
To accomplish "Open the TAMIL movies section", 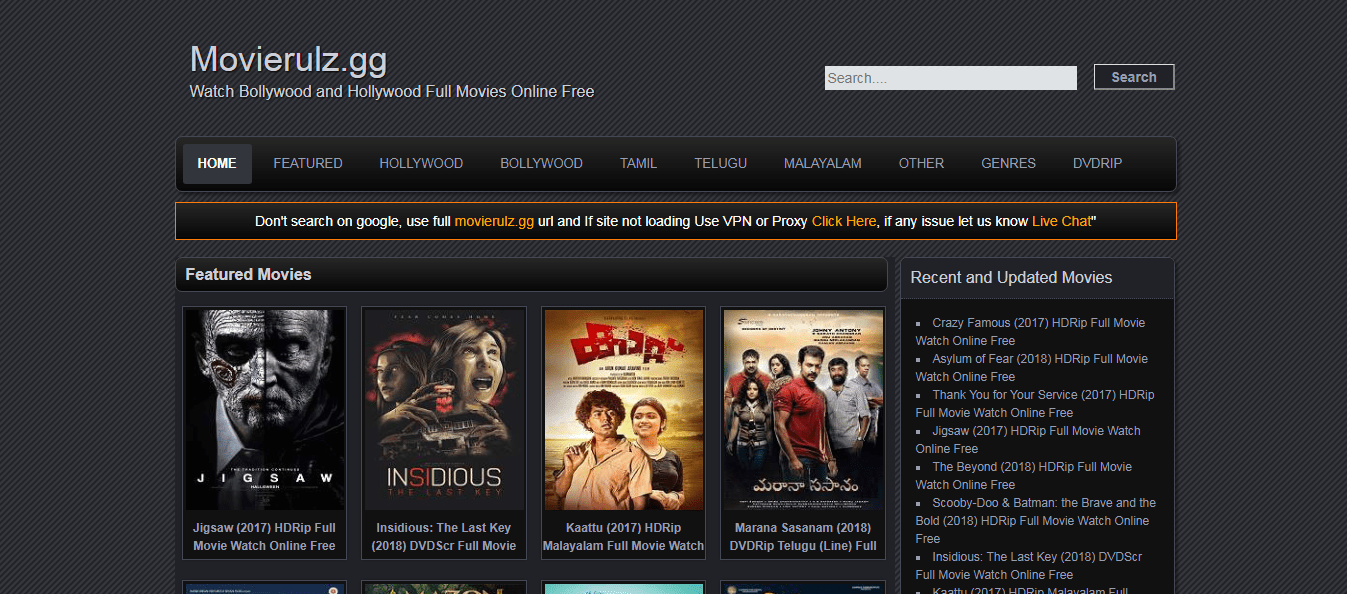I will [638, 164].
